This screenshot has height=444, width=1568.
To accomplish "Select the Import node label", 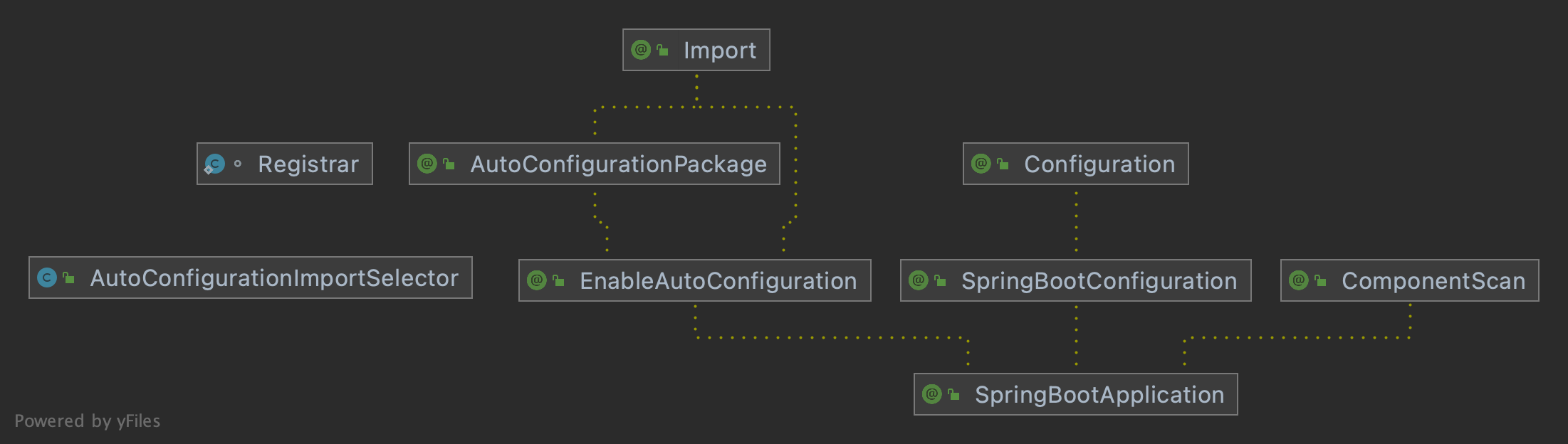I will [x=720, y=51].
